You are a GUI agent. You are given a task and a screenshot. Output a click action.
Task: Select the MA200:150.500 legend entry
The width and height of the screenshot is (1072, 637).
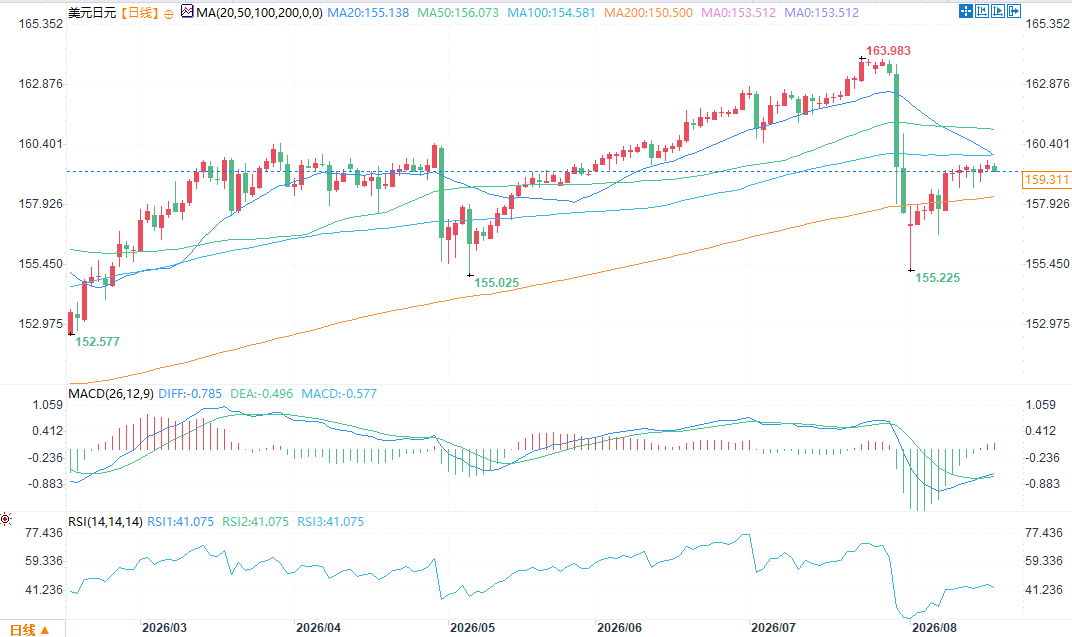pyautogui.click(x=648, y=12)
